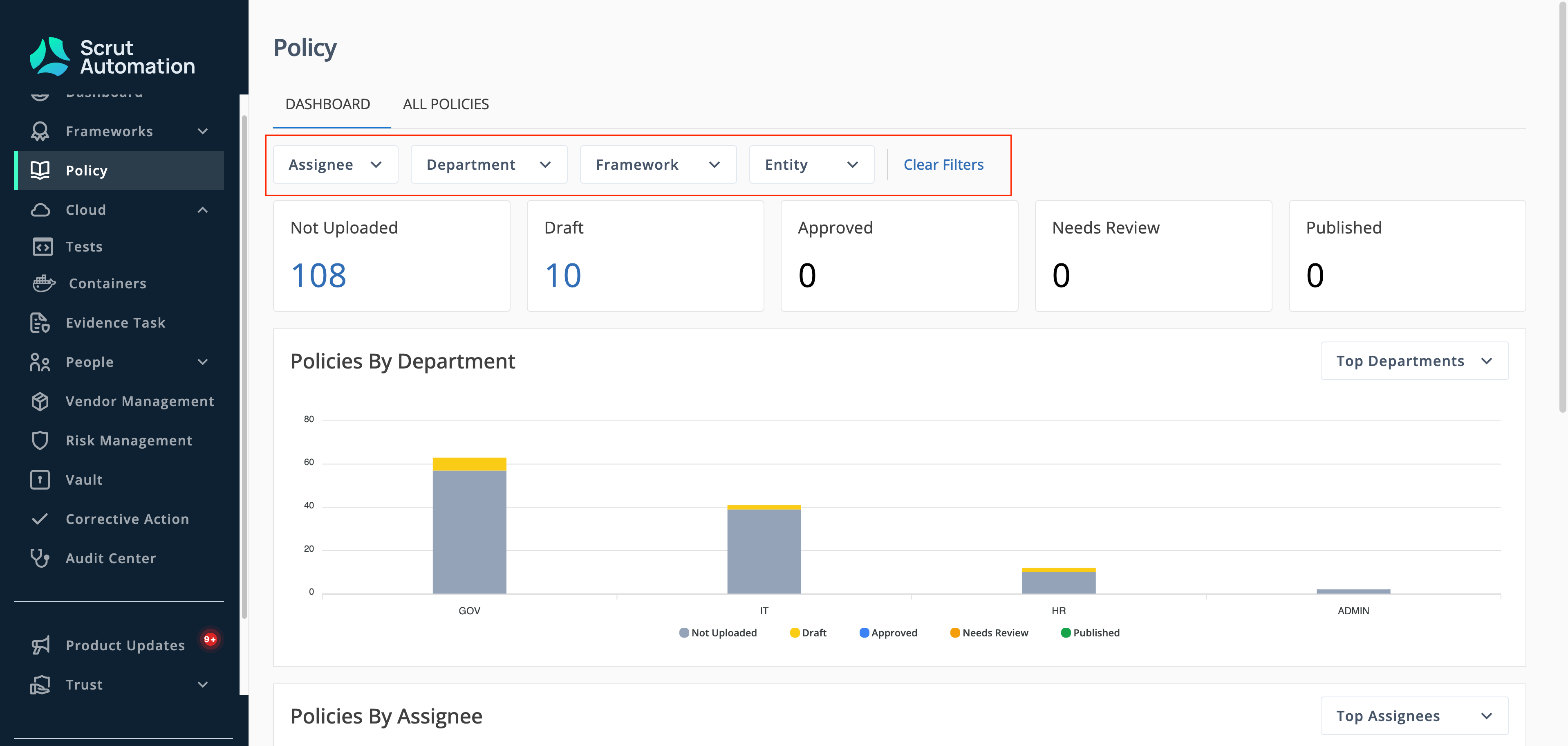Click the GOV Draft yellow bar segment
1568x746 pixels.
[469, 464]
